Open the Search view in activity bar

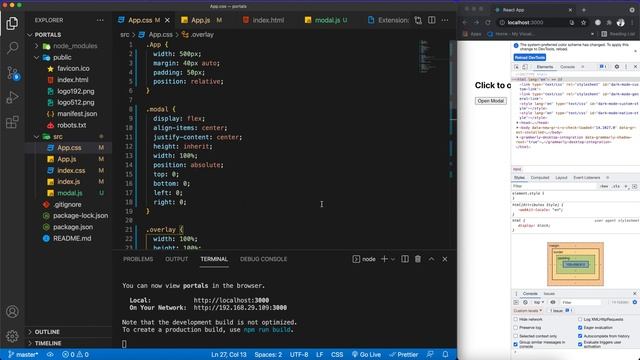tap(12, 48)
